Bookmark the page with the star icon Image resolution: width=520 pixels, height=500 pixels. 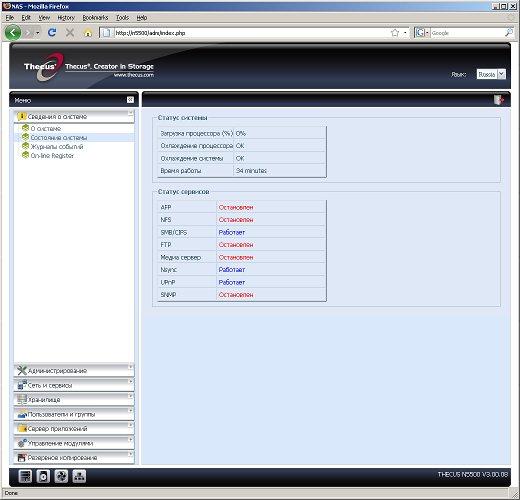[x=395, y=33]
